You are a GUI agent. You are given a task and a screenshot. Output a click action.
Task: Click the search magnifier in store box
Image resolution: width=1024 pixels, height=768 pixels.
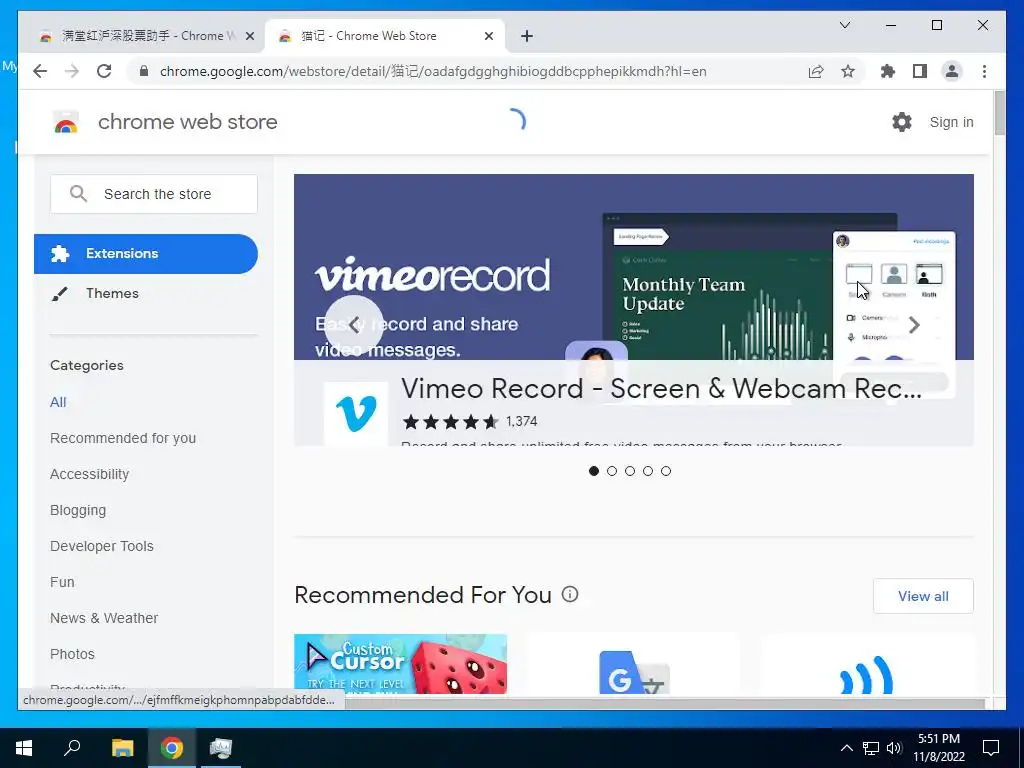[78, 193]
